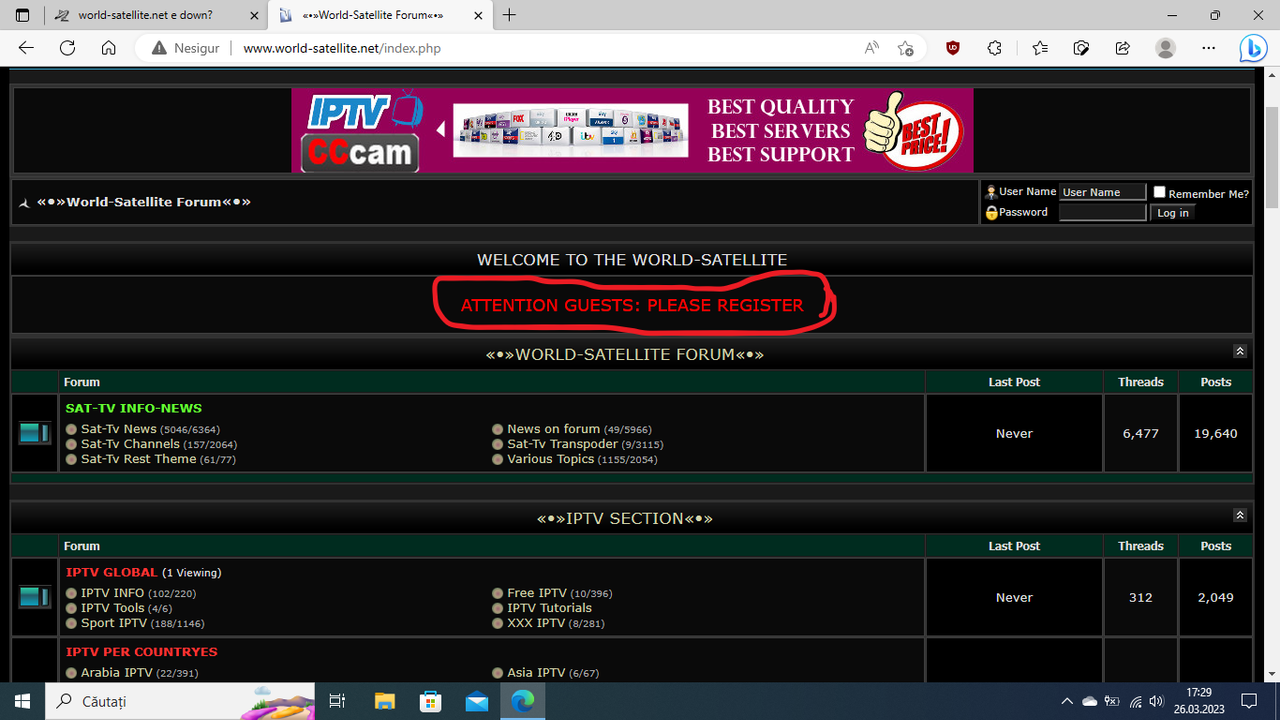Click the Edge icon on the taskbar

click(523, 701)
